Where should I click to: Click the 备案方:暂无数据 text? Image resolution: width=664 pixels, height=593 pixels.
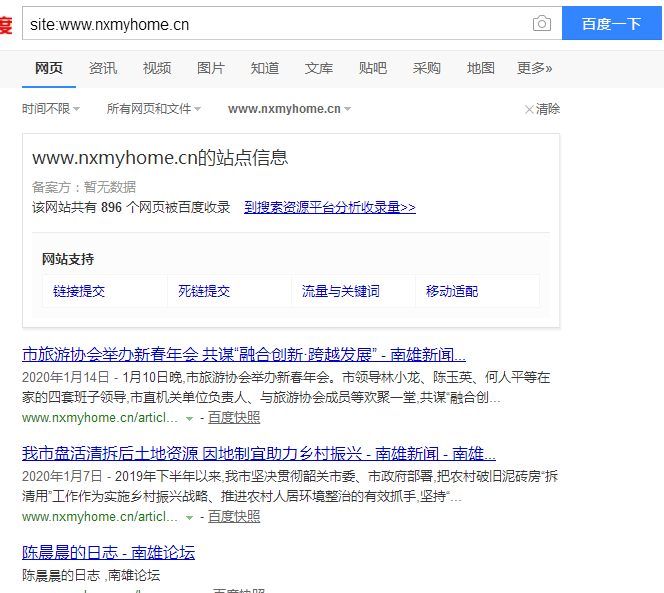[84, 187]
